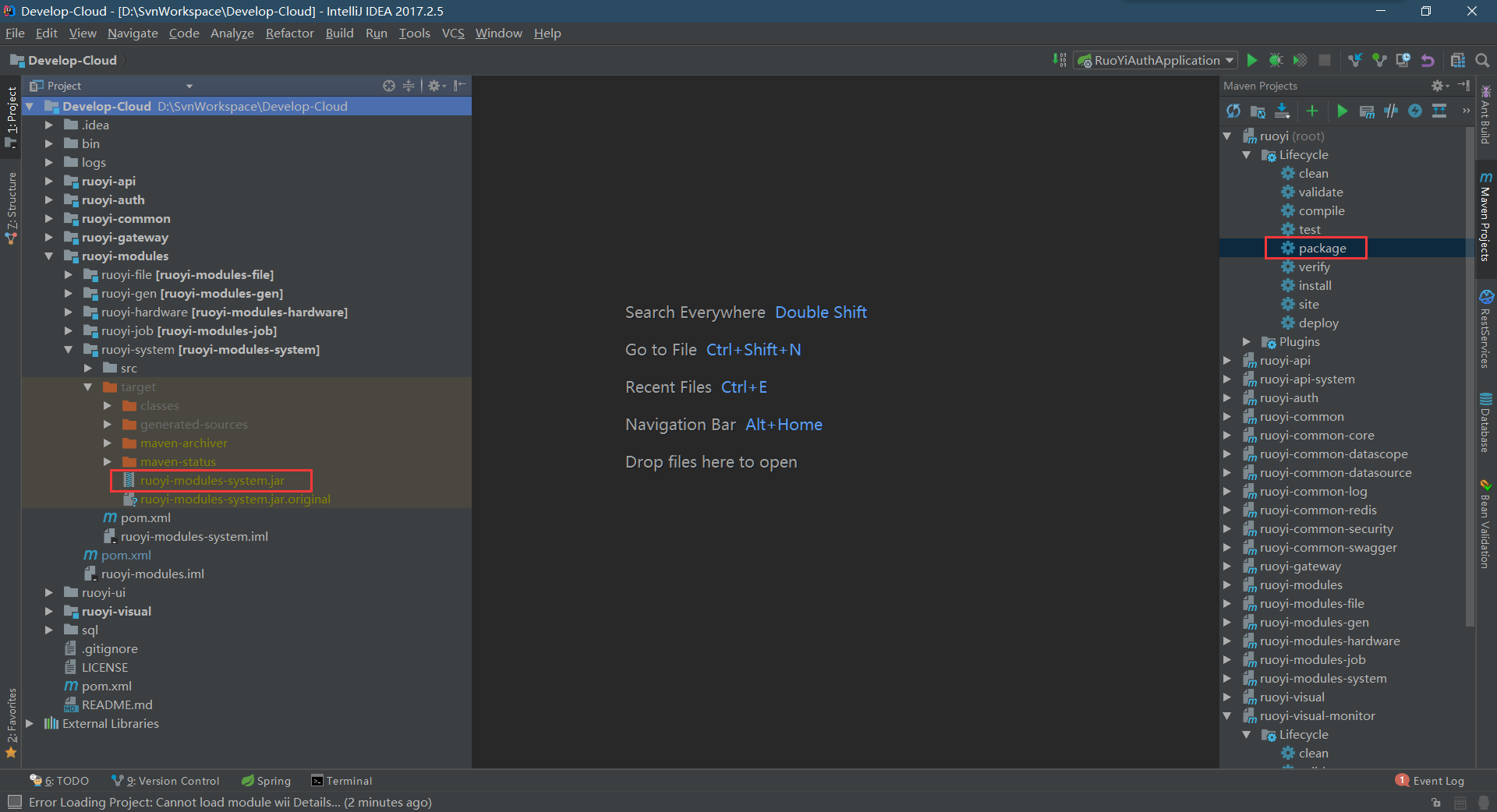The image size is (1497, 812).
Task: Expand the Maven Plugins node
Action: (x=1247, y=342)
